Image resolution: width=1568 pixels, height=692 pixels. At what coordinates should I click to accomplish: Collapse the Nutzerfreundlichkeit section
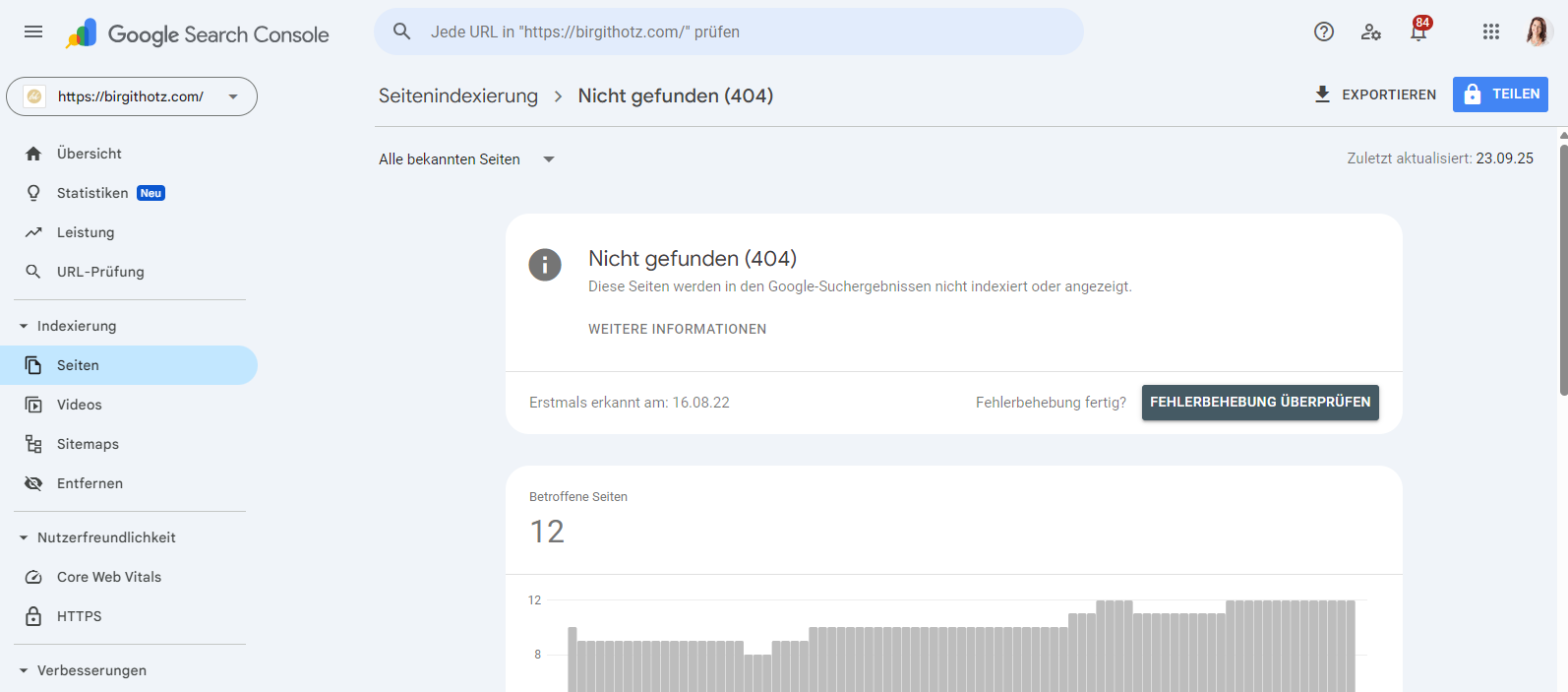(x=24, y=537)
